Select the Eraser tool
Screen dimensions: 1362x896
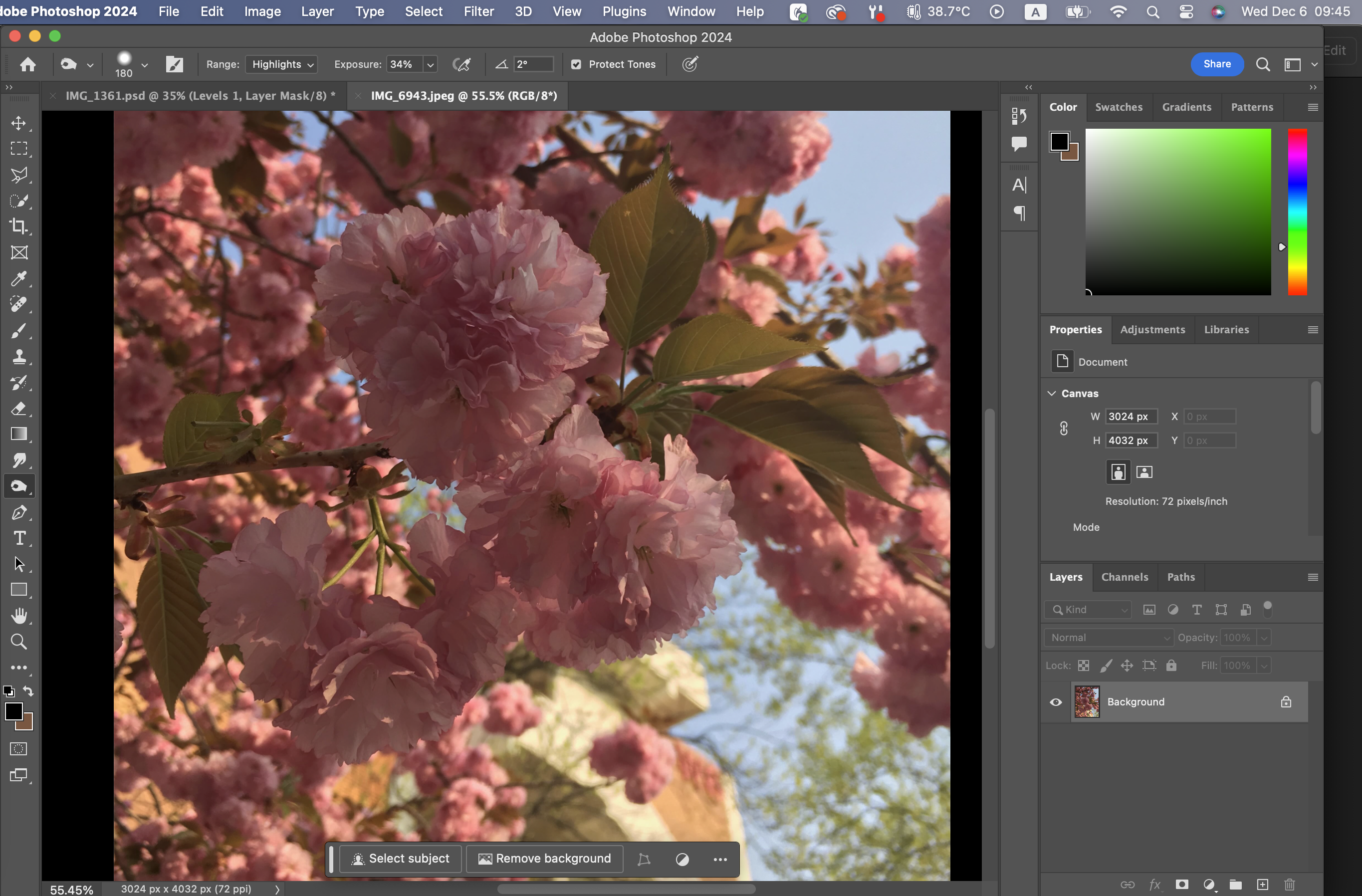point(19,409)
